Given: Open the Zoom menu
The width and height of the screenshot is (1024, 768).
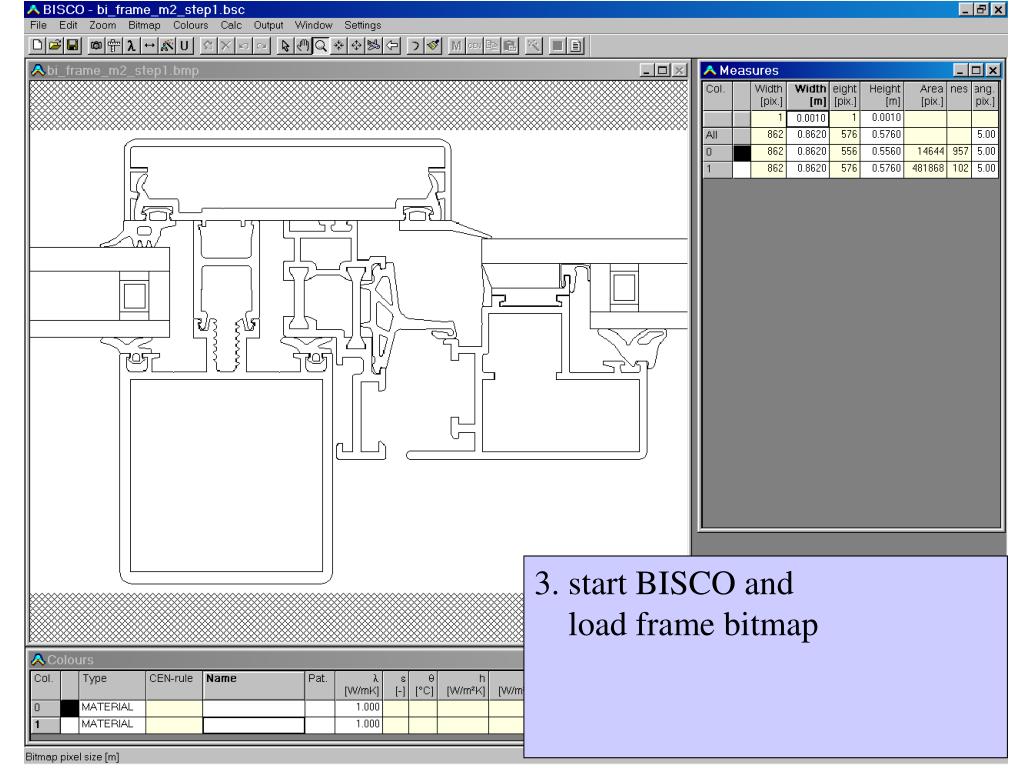Looking at the screenshot, I should click(103, 25).
